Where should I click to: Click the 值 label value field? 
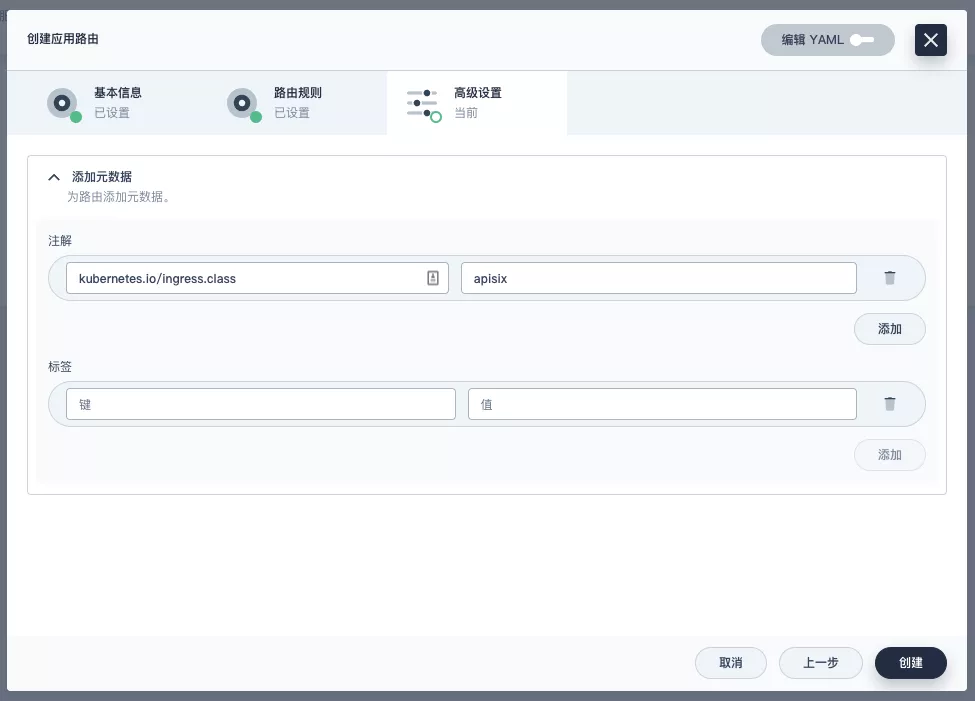point(662,404)
